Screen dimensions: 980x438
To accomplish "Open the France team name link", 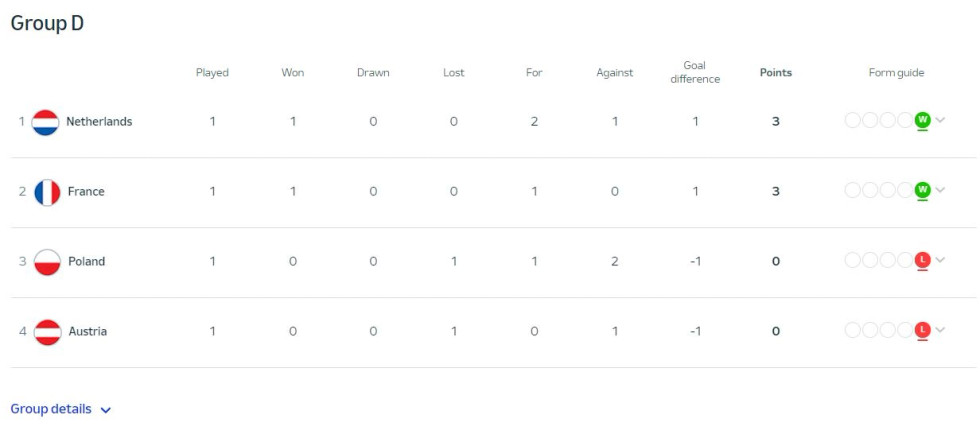I will 86,192.
